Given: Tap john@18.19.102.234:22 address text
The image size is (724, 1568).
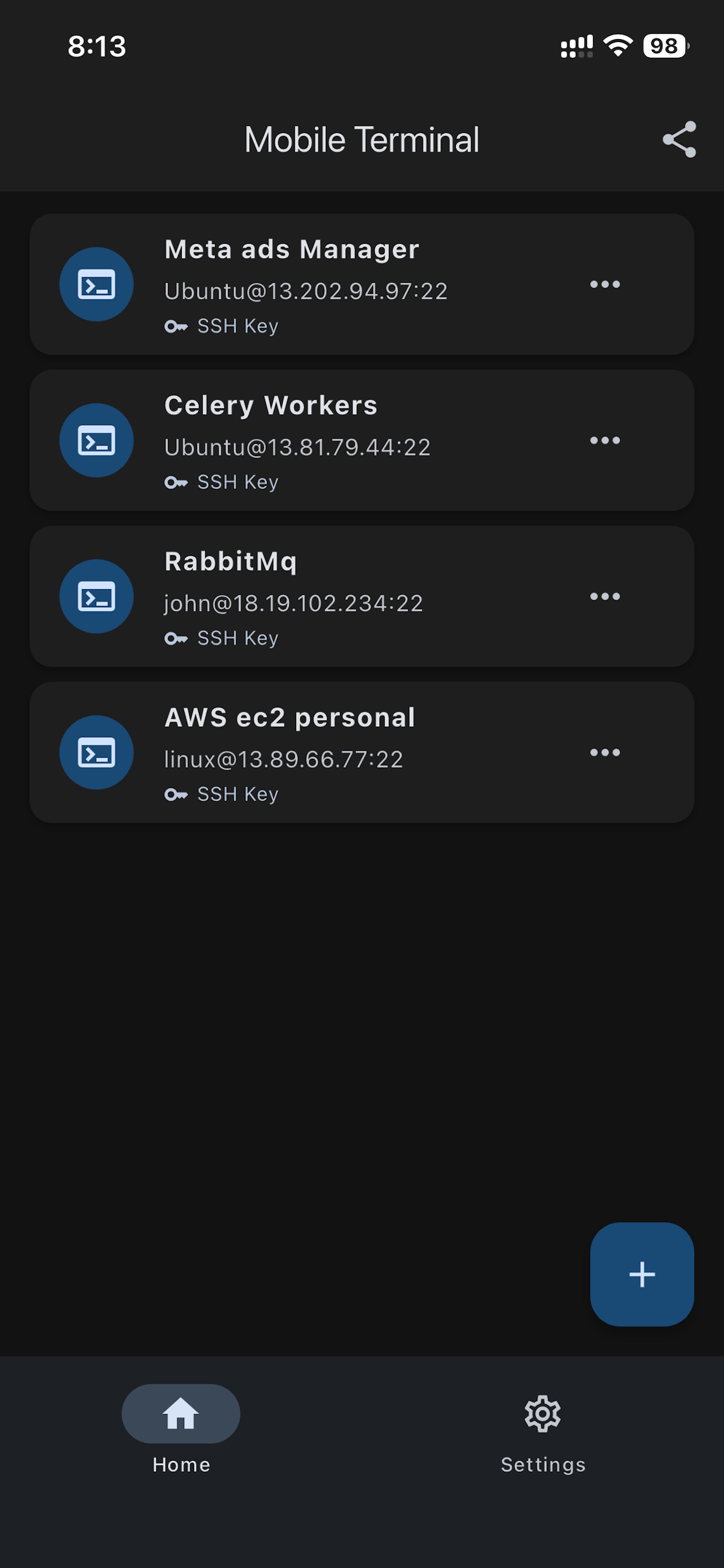Looking at the screenshot, I should pyautogui.click(x=293, y=603).
